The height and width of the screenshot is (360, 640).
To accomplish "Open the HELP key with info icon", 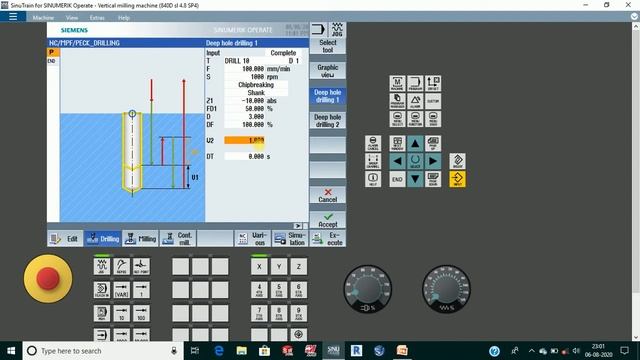I will (x=373, y=179).
